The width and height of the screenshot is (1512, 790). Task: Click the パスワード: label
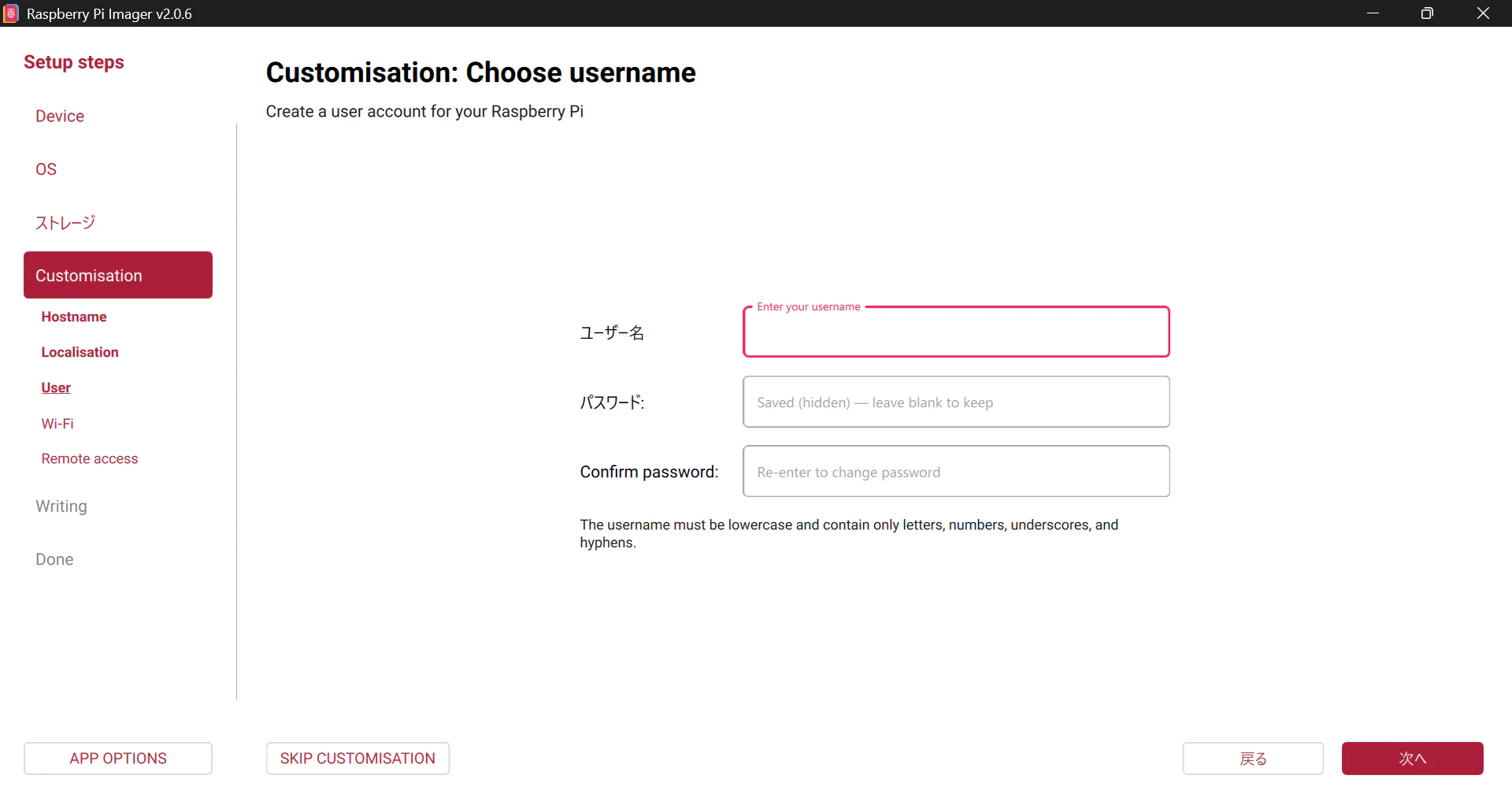click(612, 402)
